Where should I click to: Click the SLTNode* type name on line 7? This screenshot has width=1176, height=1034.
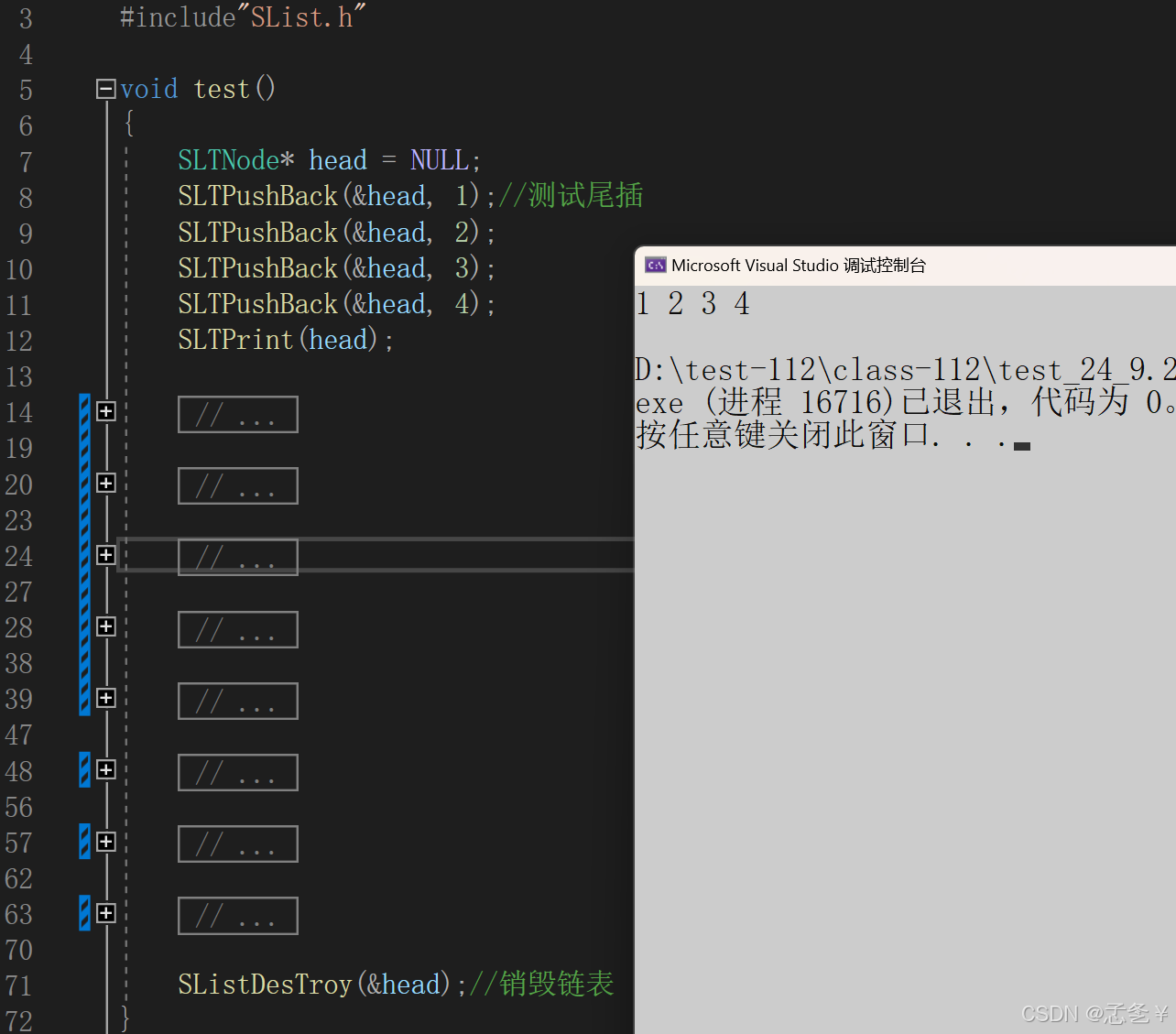tap(236, 160)
